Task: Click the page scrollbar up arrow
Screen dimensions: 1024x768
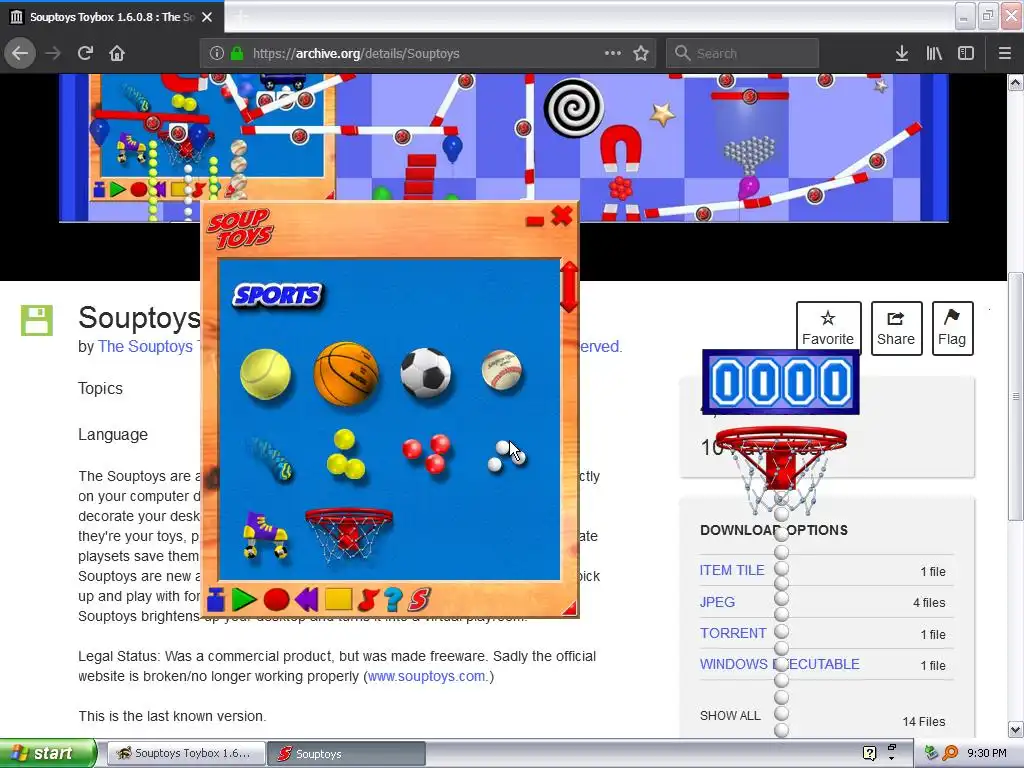Action: 1015,82
